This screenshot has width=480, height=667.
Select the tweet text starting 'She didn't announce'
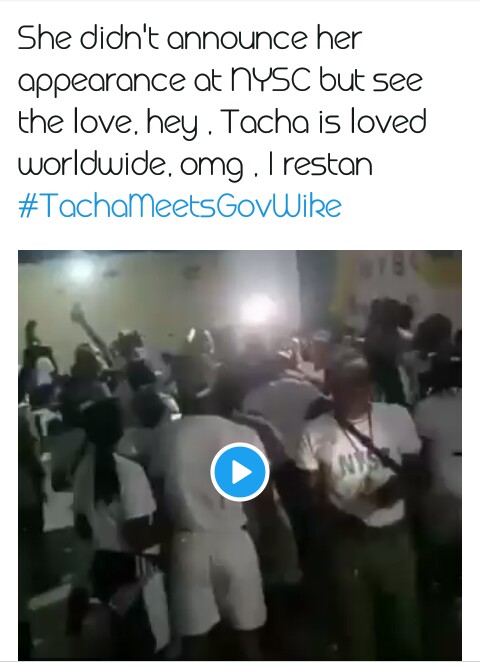coord(222,101)
